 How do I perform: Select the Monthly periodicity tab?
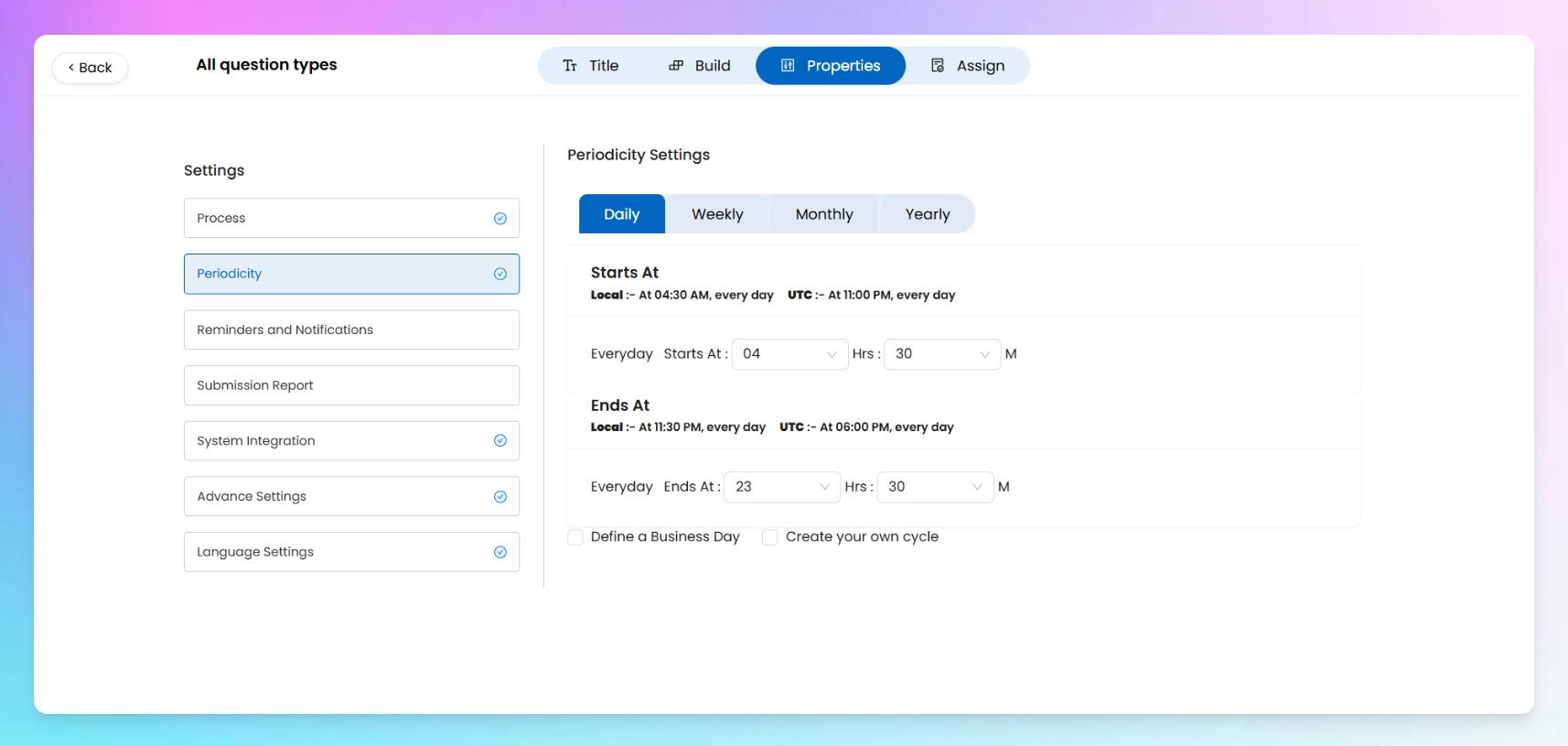coord(824,214)
